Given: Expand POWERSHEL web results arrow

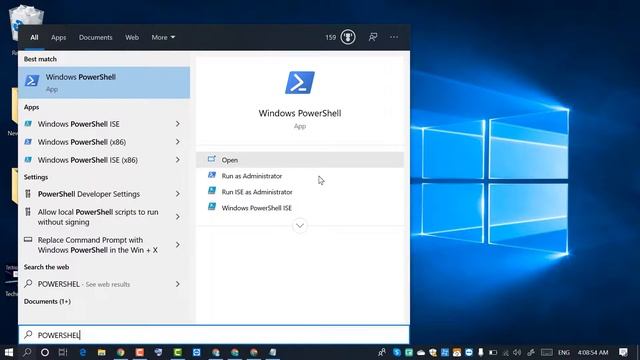Looking at the screenshot, I should tap(178, 284).
